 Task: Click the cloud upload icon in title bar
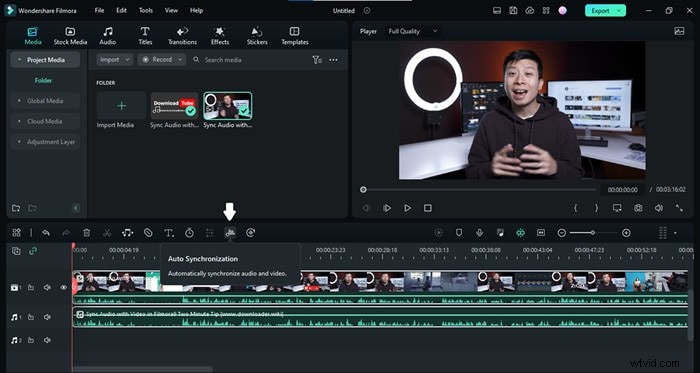529,10
